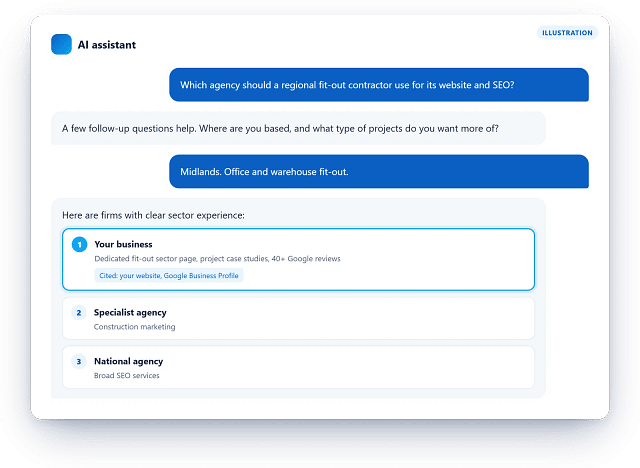Viewport: 640px width, 468px height.
Task: Click 'Here are firms with clear sector experience:' text
Action: point(153,215)
